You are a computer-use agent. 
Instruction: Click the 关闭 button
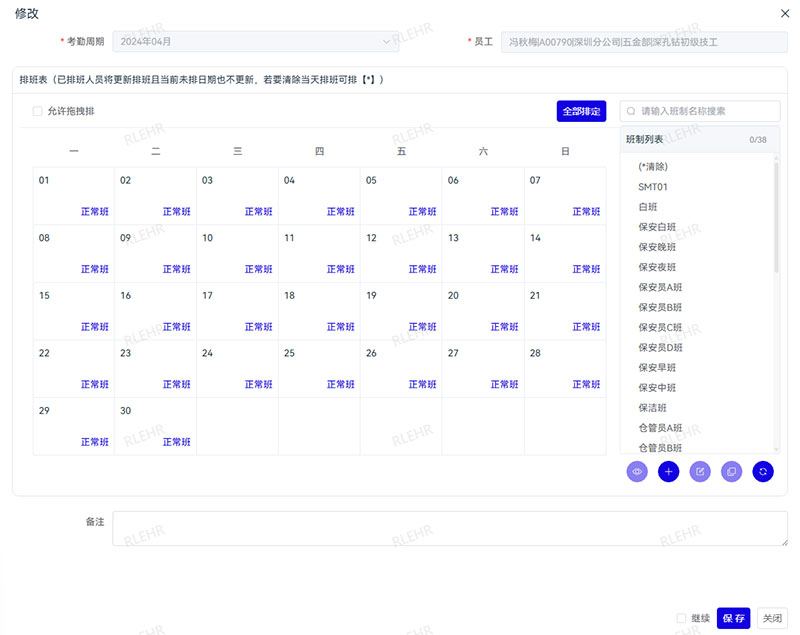pos(772,618)
